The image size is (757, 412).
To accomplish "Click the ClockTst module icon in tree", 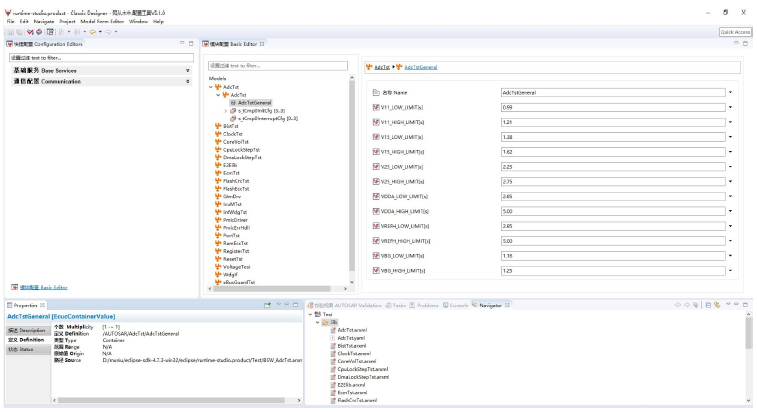I will [x=218, y=134].
